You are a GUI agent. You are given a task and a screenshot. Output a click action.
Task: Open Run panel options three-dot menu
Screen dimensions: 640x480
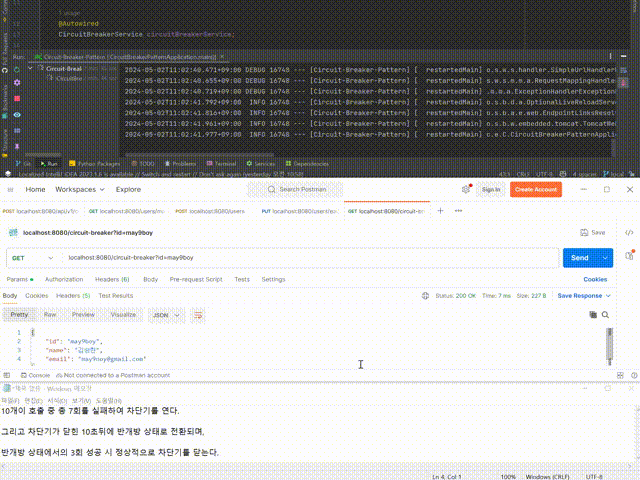611,56
